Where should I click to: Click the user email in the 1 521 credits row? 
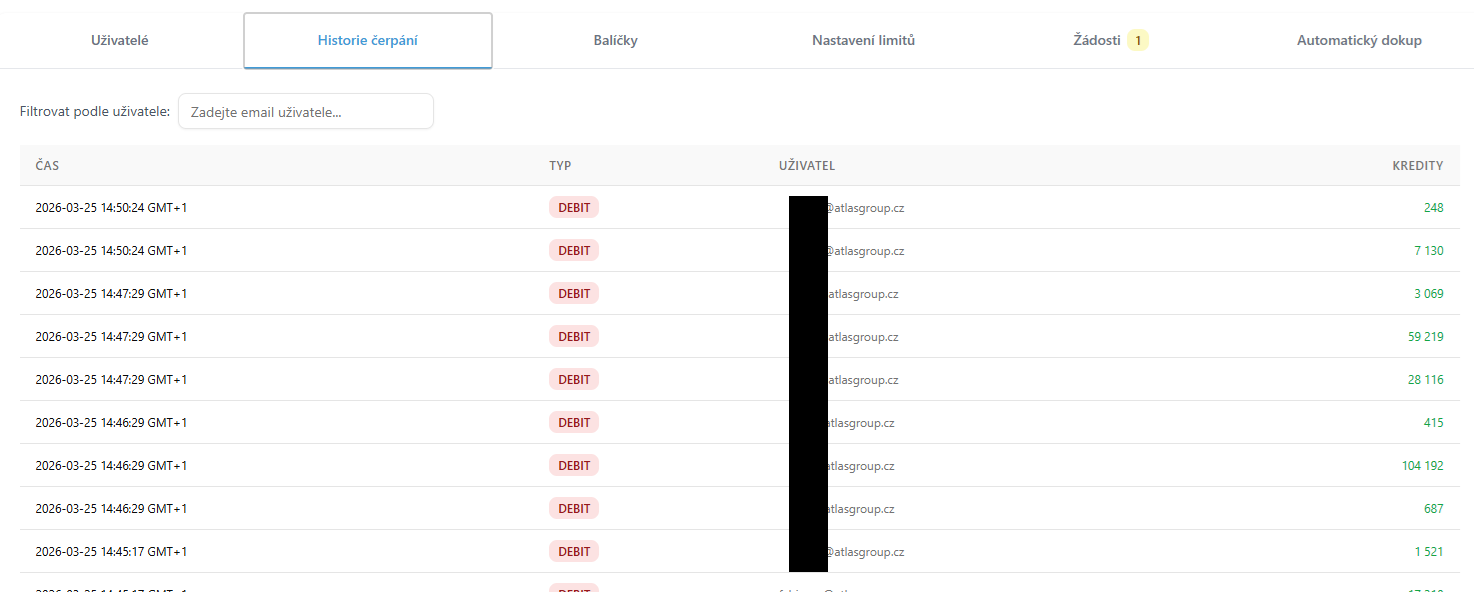(864, 552)
